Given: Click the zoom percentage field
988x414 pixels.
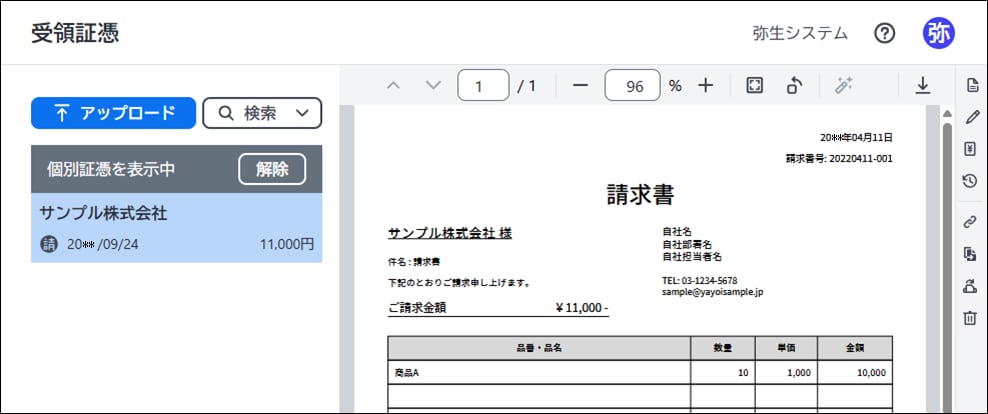Looking at the screenshot, I should coord(633,86).
